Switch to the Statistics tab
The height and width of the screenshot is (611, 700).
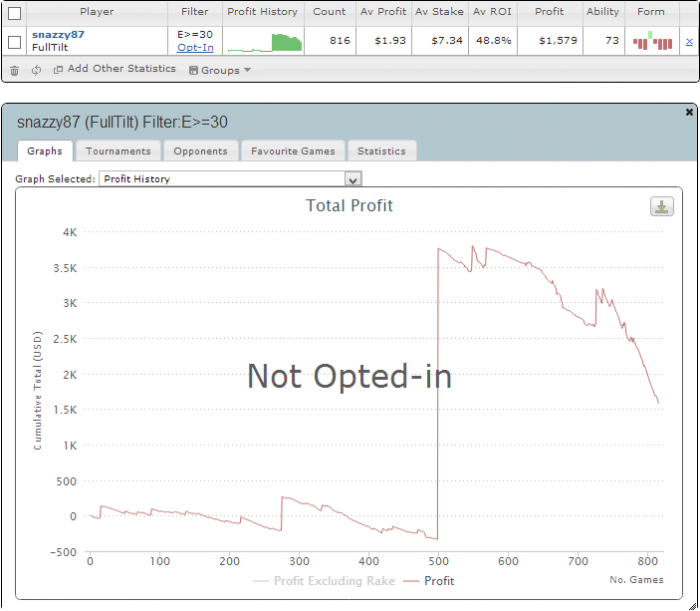(382, 151)
